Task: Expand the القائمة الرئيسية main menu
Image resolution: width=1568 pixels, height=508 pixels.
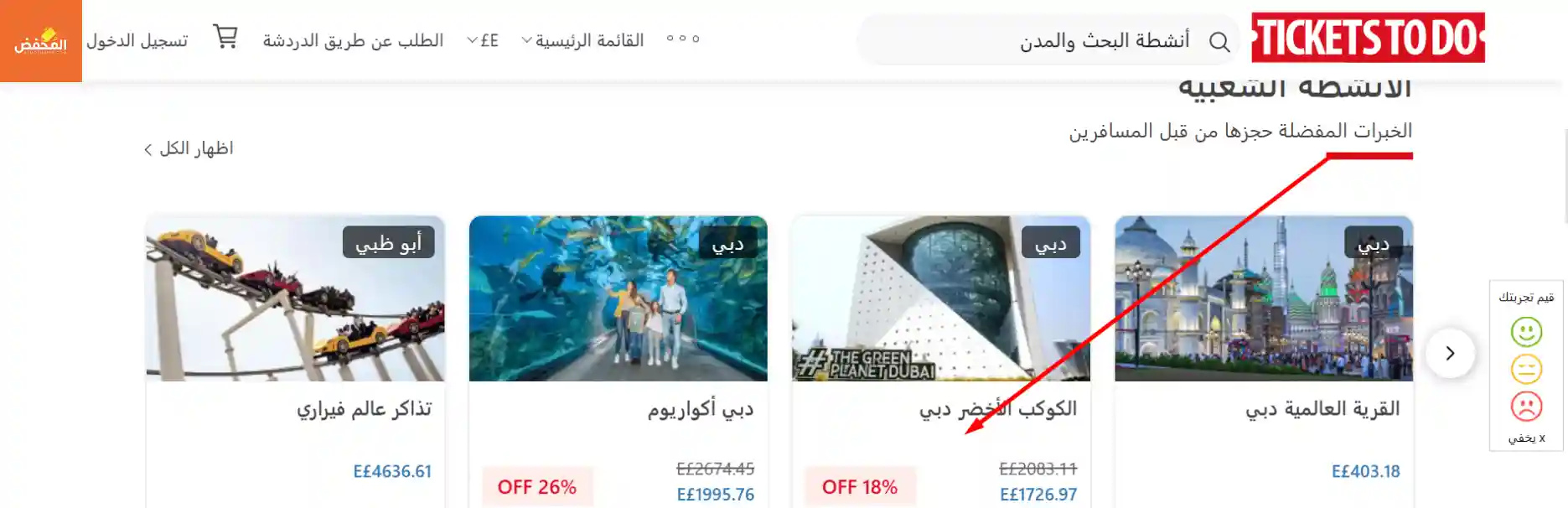Action: coord(582,40)
